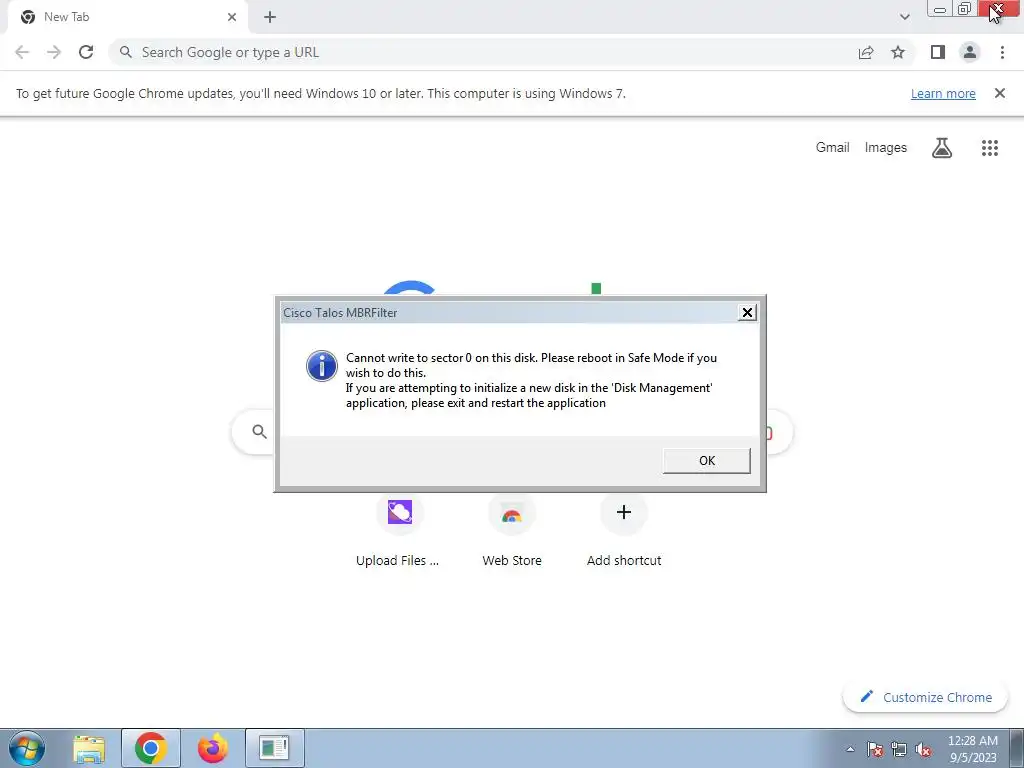Click Chrome icon in taskbar
This screenshot has height=768, width=1024.
click(151, 748)
